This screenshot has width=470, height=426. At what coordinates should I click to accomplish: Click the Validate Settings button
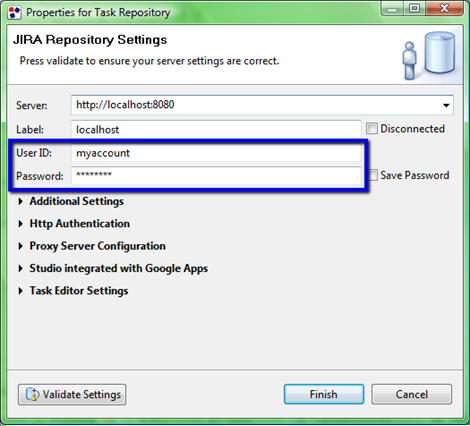pyautogui.click(x=72, y=394)
